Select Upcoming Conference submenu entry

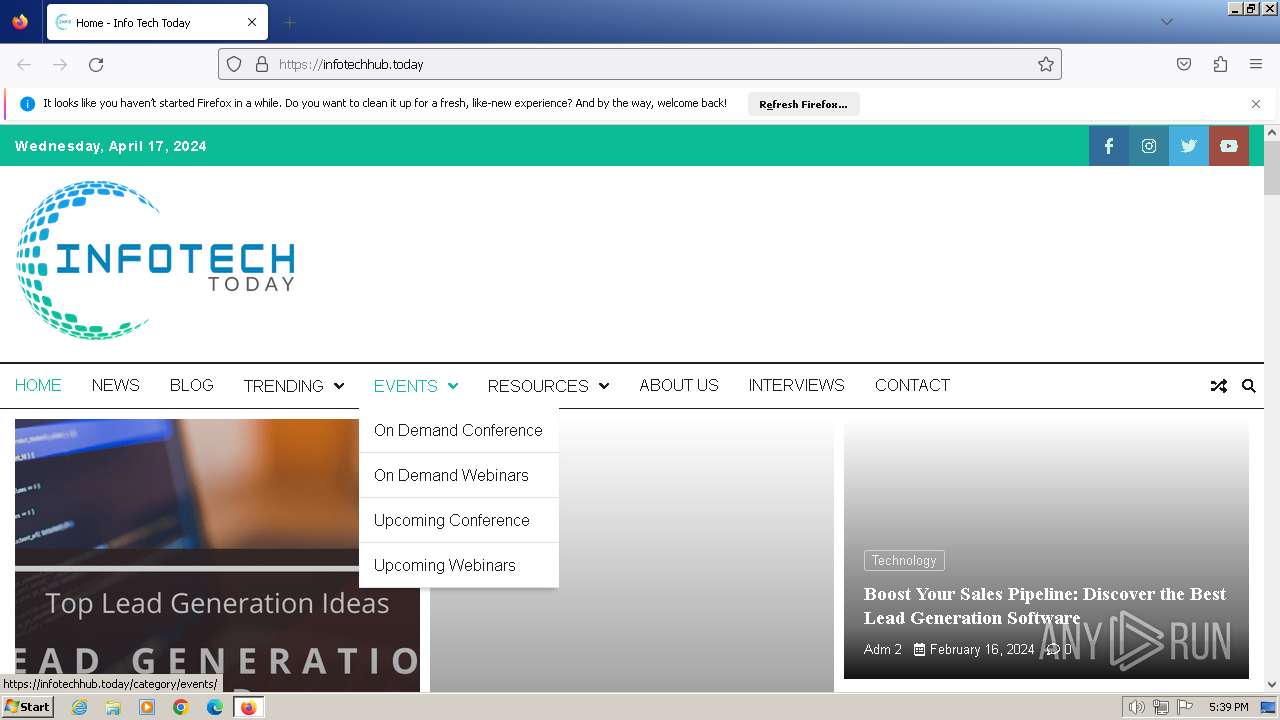(458, 520)
